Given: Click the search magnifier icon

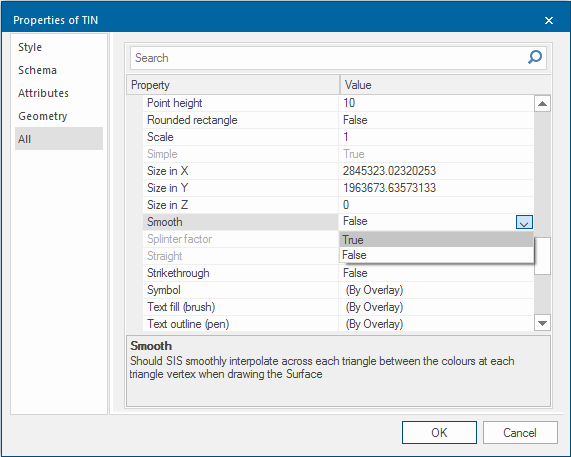Looking at the screenshot, I should tap(535, 57).
